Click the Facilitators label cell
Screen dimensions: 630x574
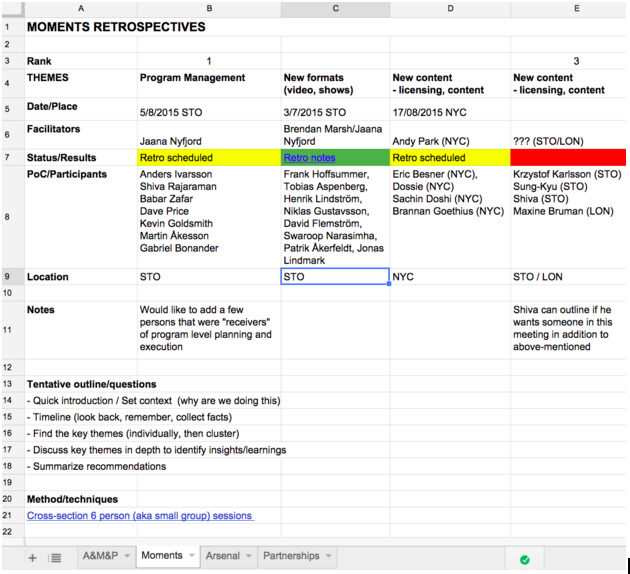(81, 135)
